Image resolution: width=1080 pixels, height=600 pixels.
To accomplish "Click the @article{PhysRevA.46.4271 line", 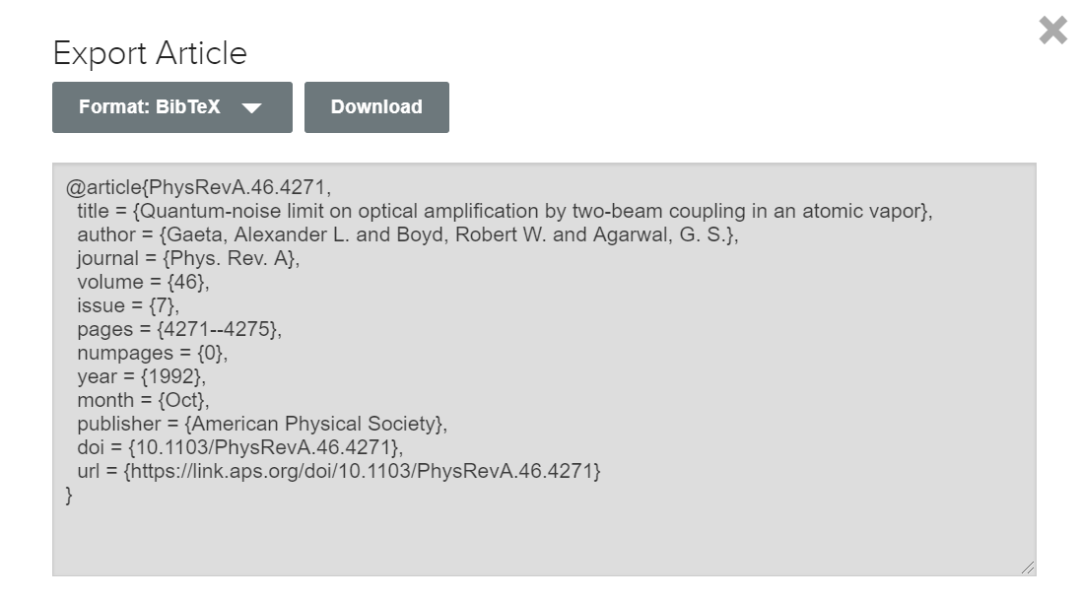I will 198,187.
